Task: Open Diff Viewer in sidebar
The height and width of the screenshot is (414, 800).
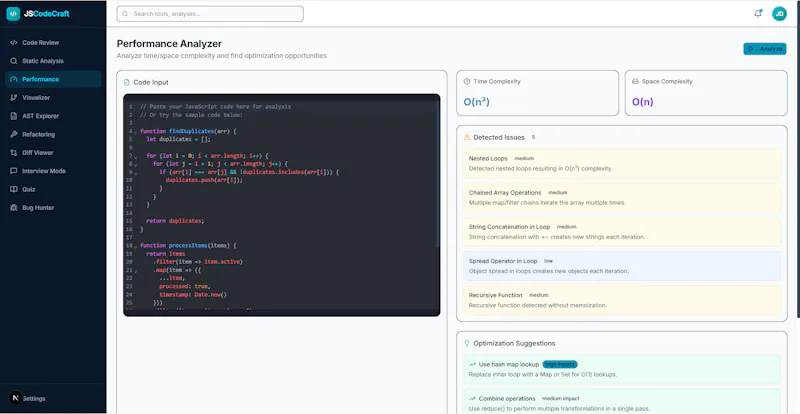Action: [x=53, y=153]
